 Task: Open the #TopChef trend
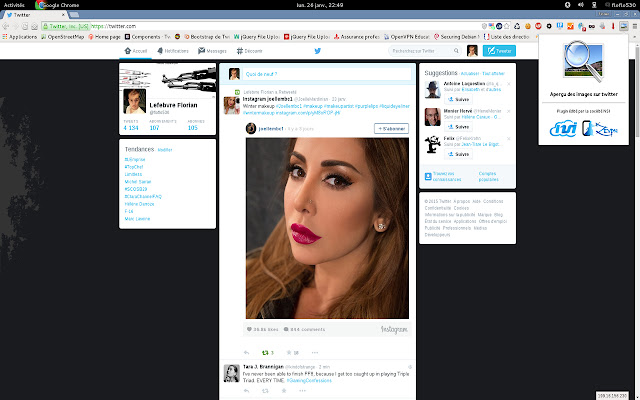point(134,167)
